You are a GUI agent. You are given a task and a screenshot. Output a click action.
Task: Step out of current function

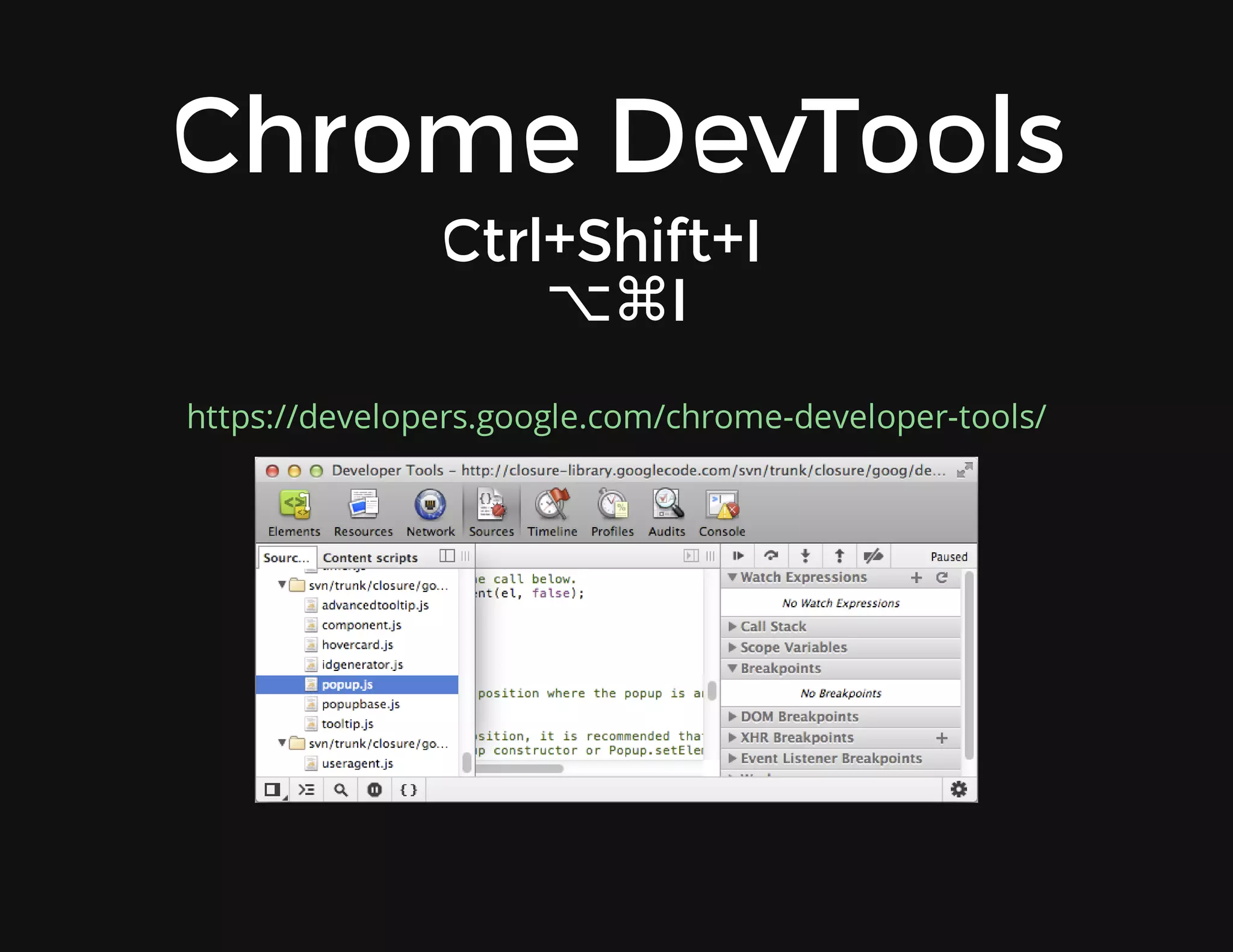[x=839, y=556]
